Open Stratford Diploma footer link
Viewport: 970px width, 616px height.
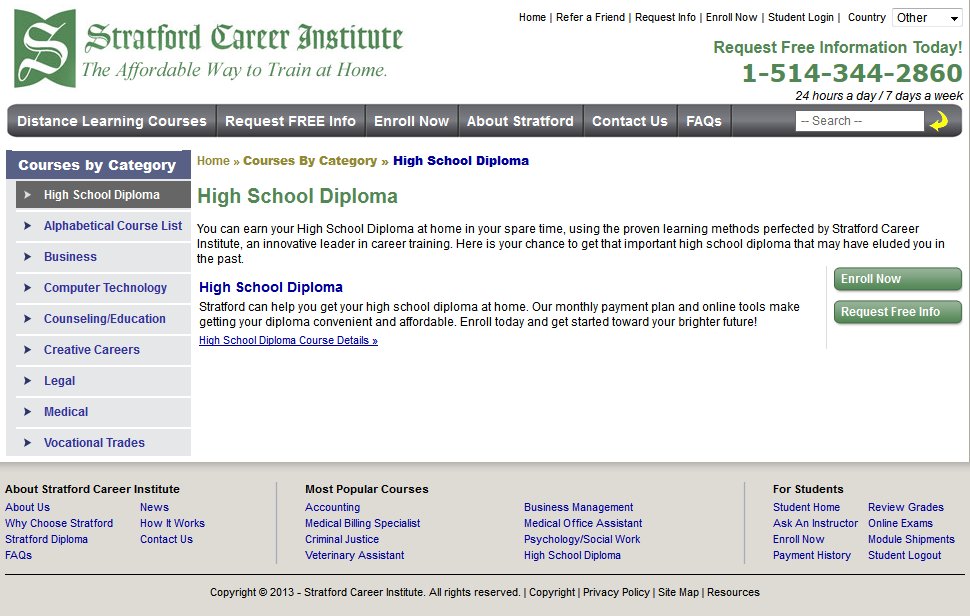pos(46,539)
